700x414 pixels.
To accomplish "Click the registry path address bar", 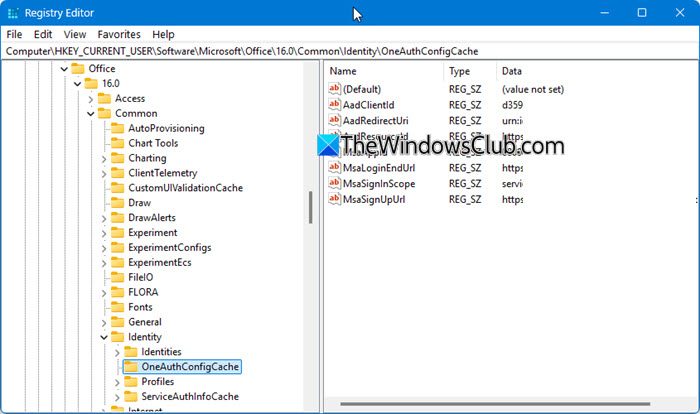I will [x=350, y=51].
